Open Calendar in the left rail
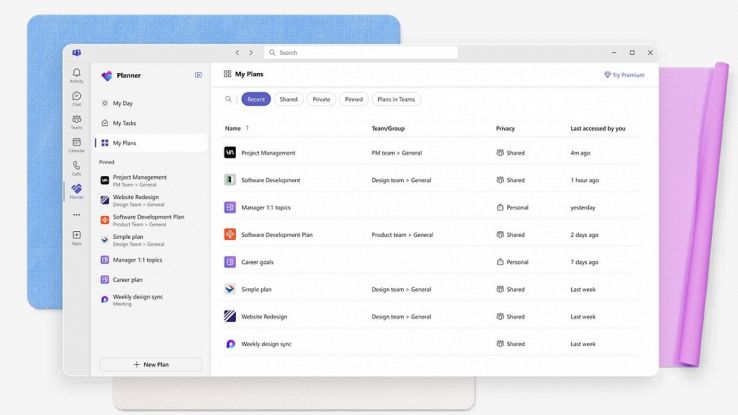This screenshot has height=415, width=738. point(76,142)
